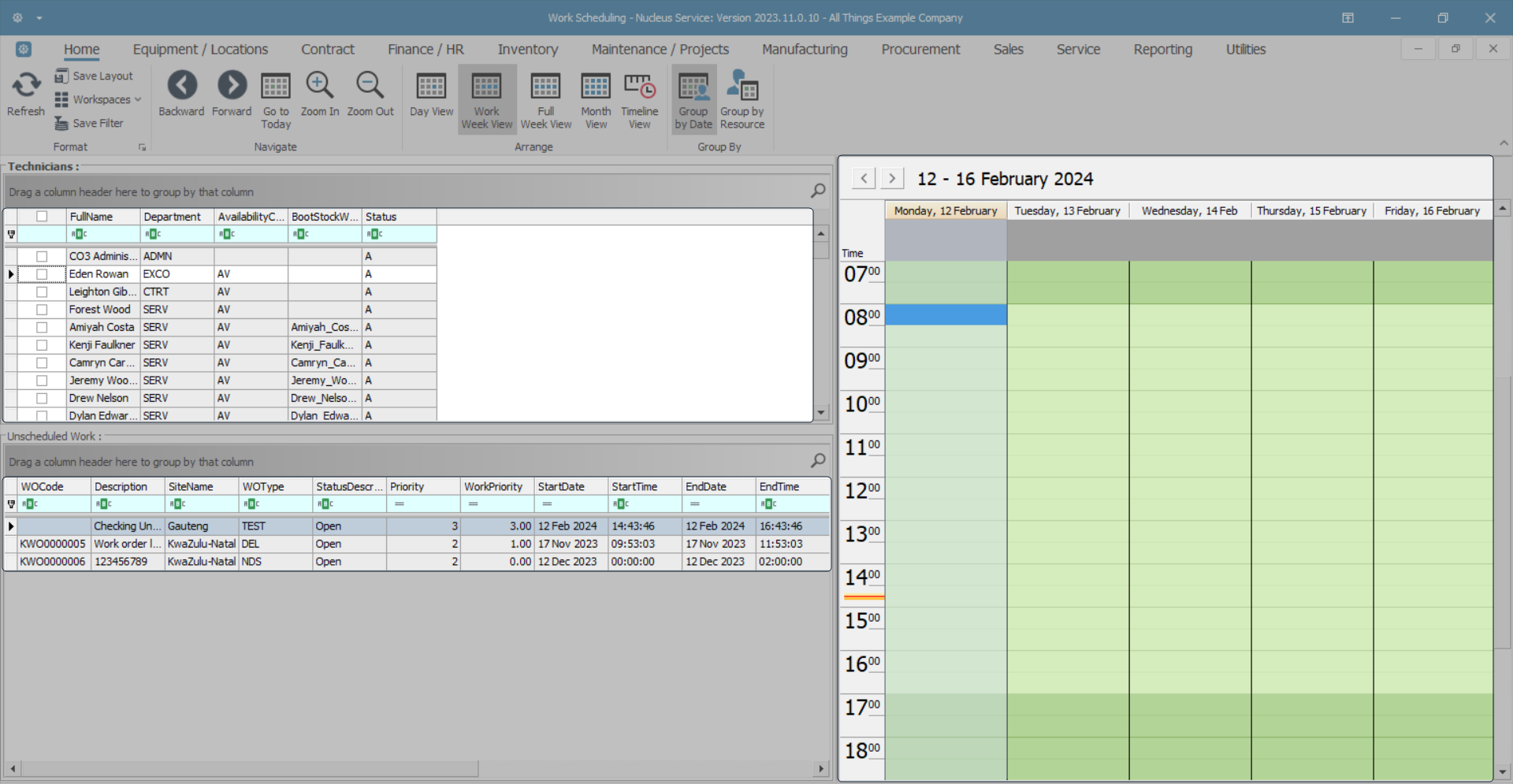Check the Camryn Car... checkbox

[x=42, y=362]
